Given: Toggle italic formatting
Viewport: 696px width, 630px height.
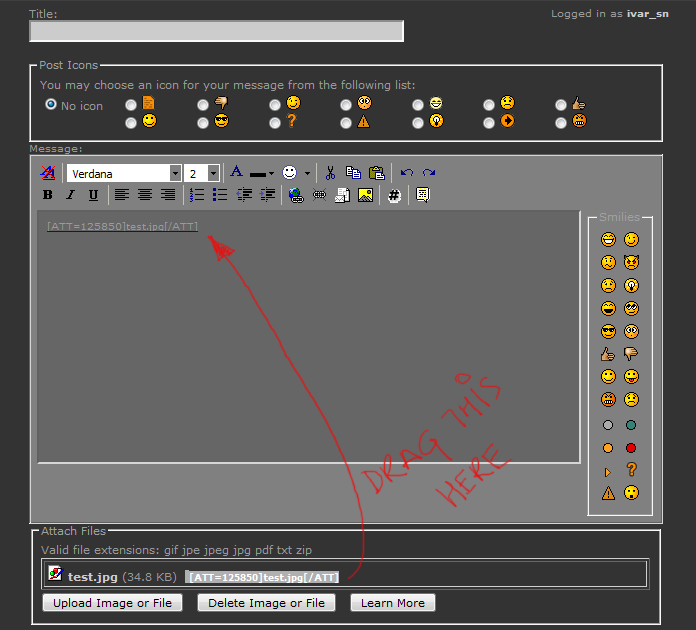Looking at the screenshot, I should pos(70,195).
